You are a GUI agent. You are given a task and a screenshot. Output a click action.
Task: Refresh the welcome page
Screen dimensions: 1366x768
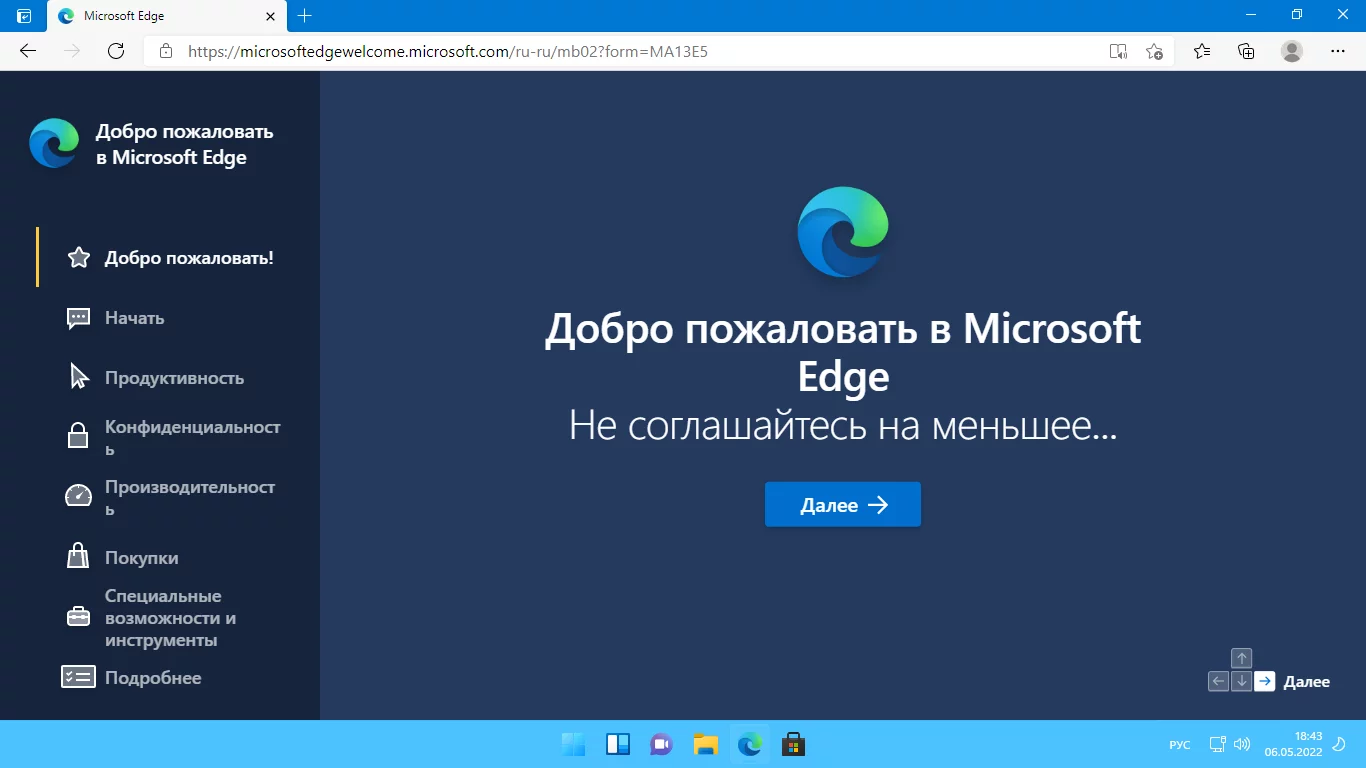[x=116, y=51]
